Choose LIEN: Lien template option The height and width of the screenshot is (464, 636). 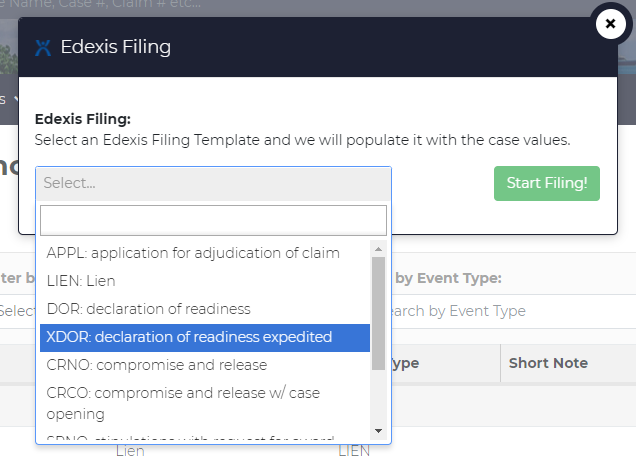(205, 281)
